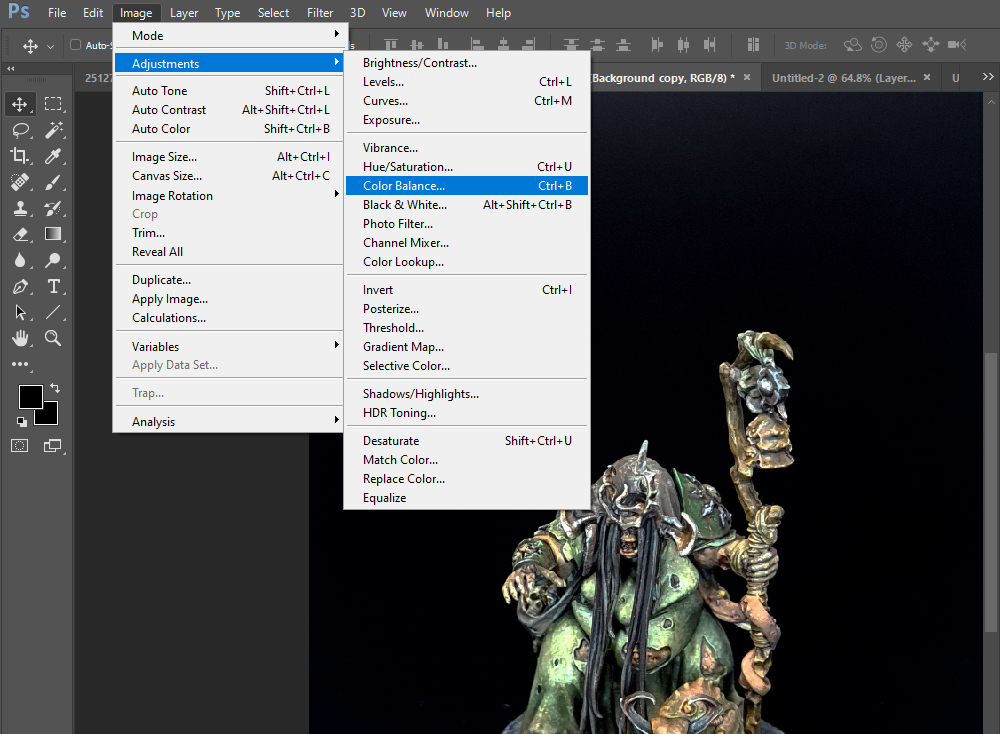Image resolution: width=1000 pixels, height=734 pixels.
Task: Swap foreground and background colors
Action: [54, 388]
